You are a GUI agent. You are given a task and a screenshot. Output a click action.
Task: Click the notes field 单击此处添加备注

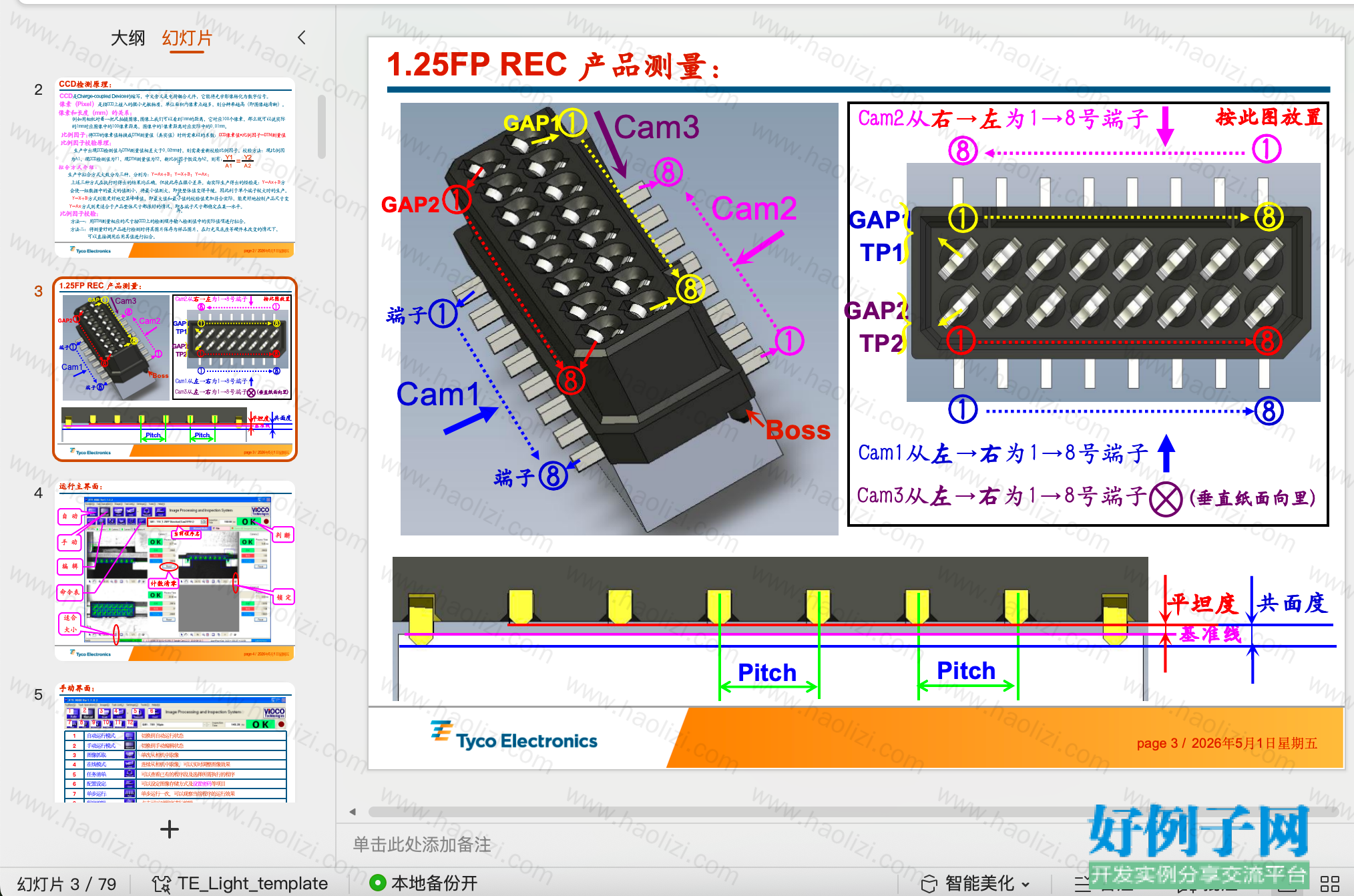[422, 845]
